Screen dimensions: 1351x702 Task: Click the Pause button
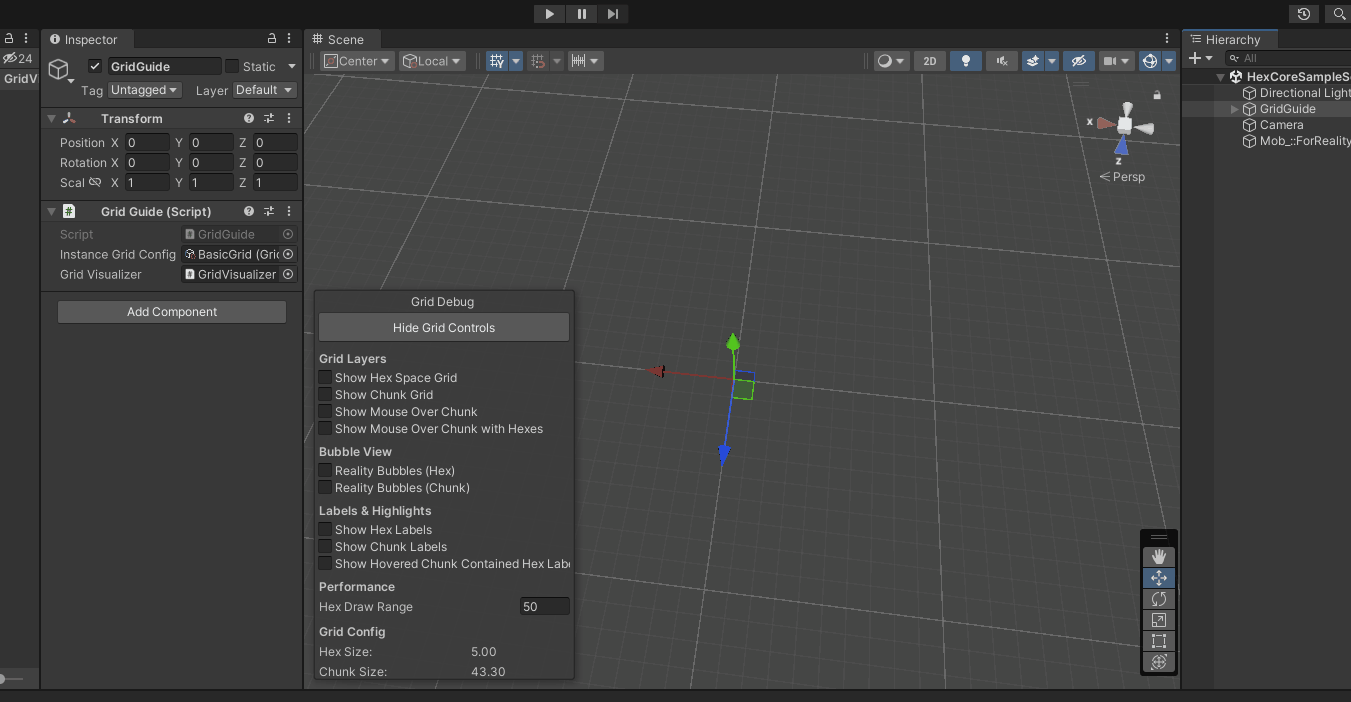(x=581, y=14)
